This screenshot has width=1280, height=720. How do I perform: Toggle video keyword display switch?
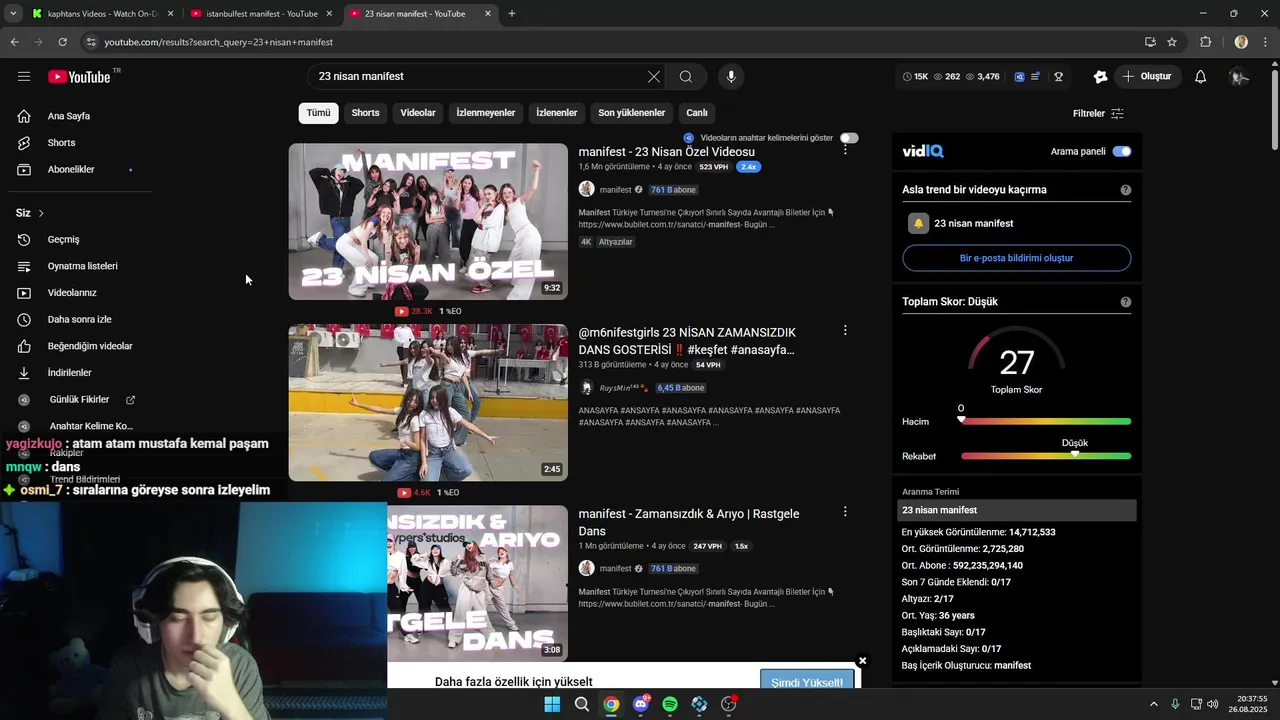click(849, 138)
